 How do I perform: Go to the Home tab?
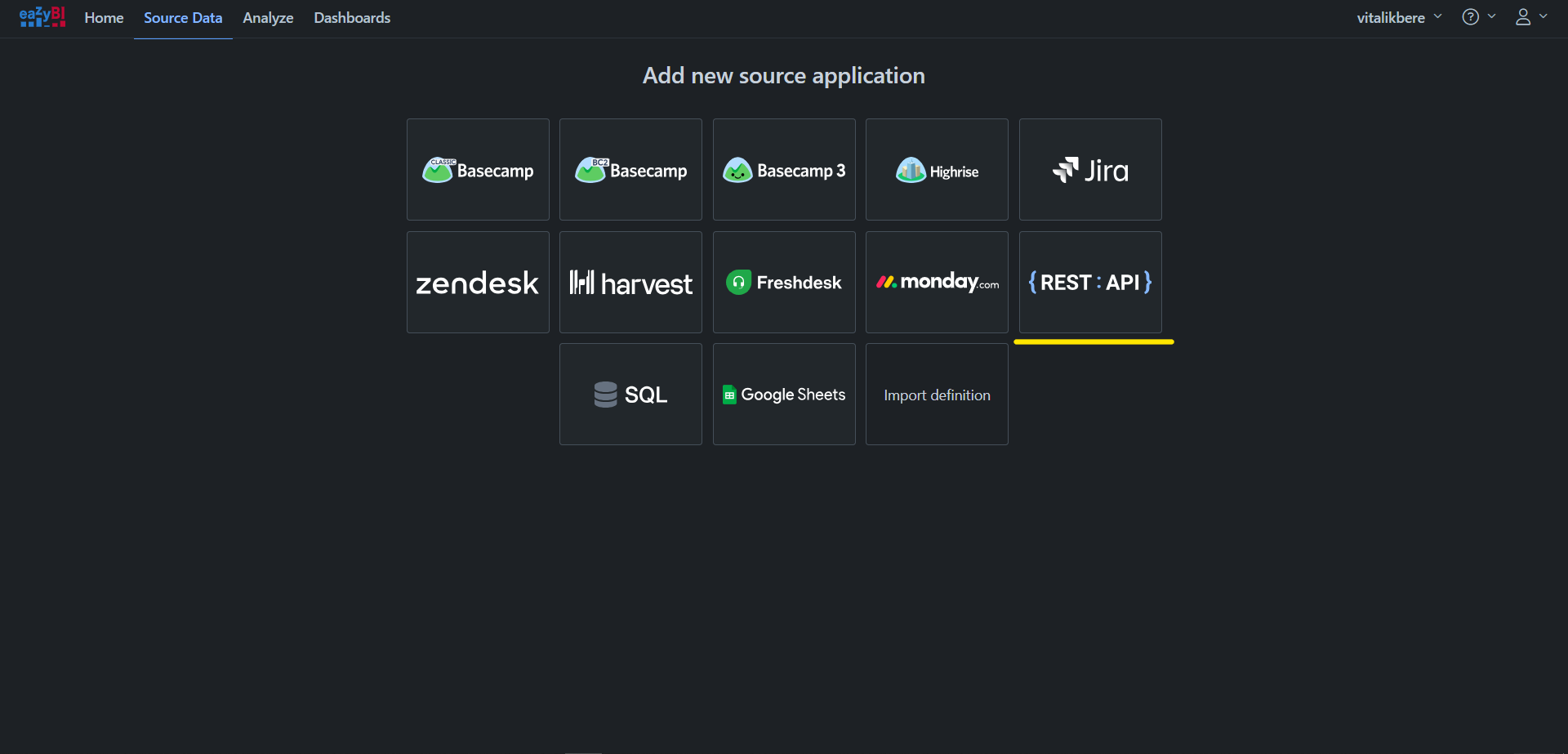[104, 18]
